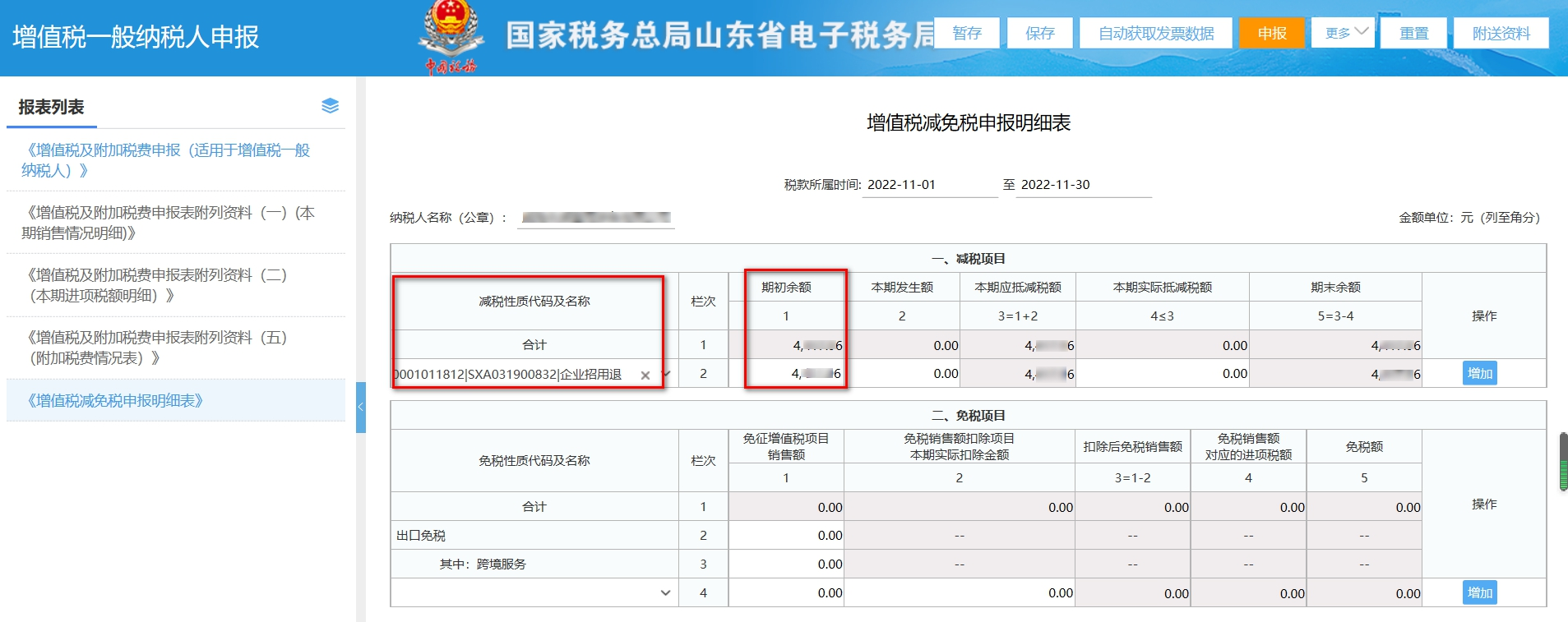Click the 重置 button

1414,33
